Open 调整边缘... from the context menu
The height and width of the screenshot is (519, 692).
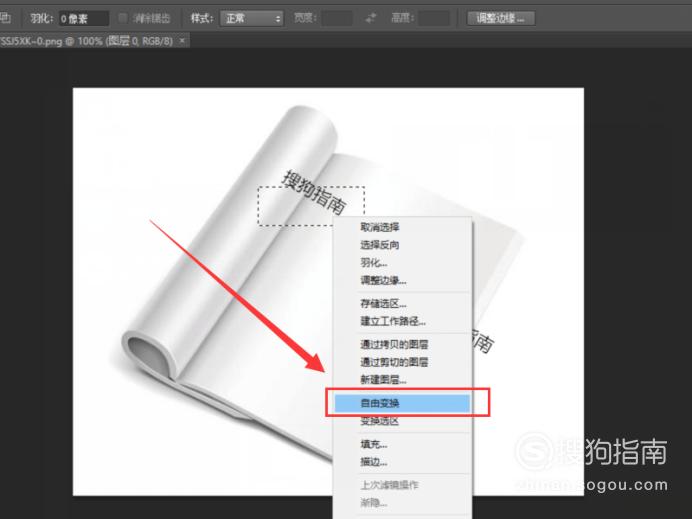[x=402, y=280]
